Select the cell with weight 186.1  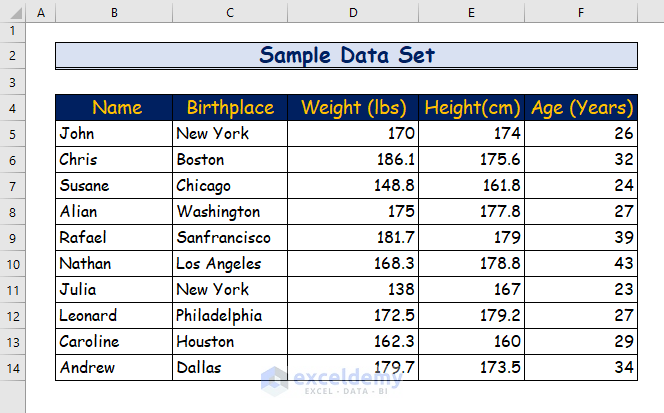tap(353, 160)
